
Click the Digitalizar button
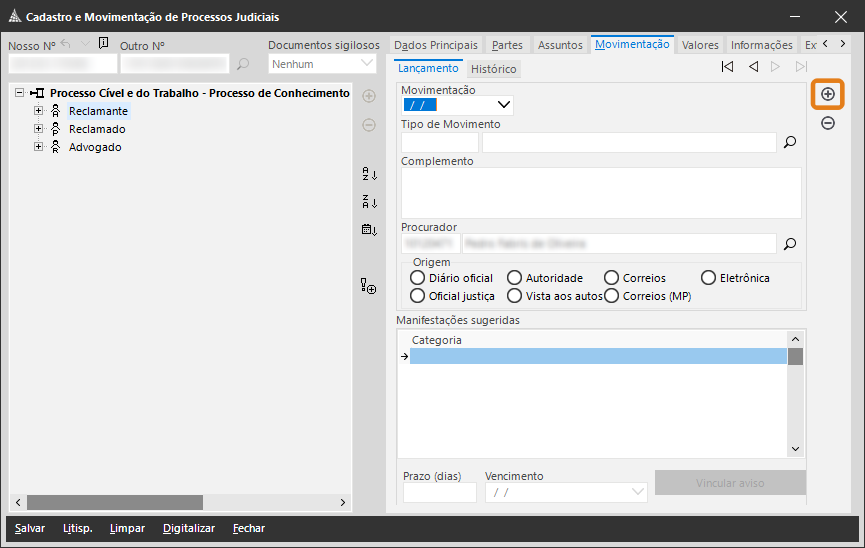[188, 528]
